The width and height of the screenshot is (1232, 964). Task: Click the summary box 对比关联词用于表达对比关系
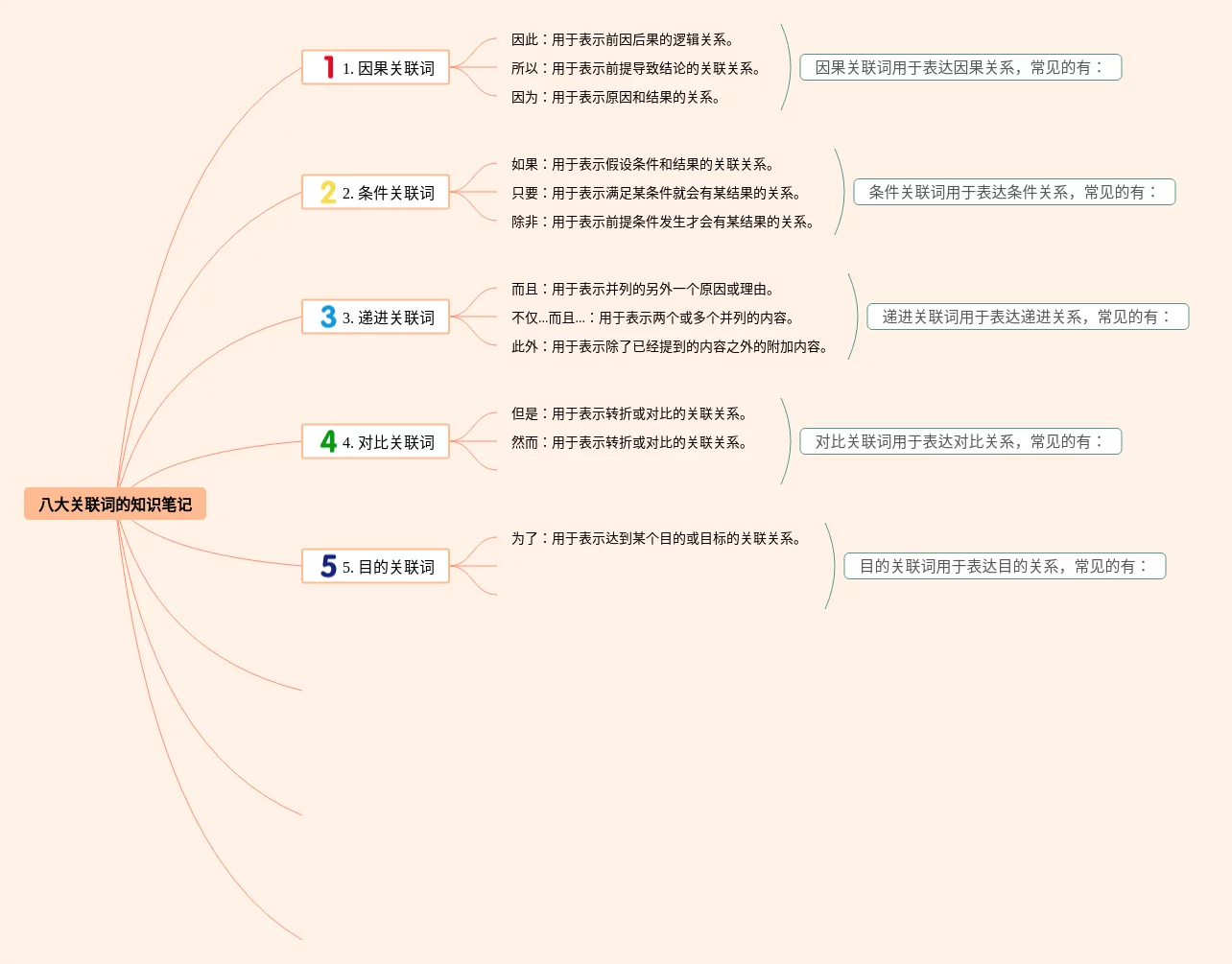[960, 442]
